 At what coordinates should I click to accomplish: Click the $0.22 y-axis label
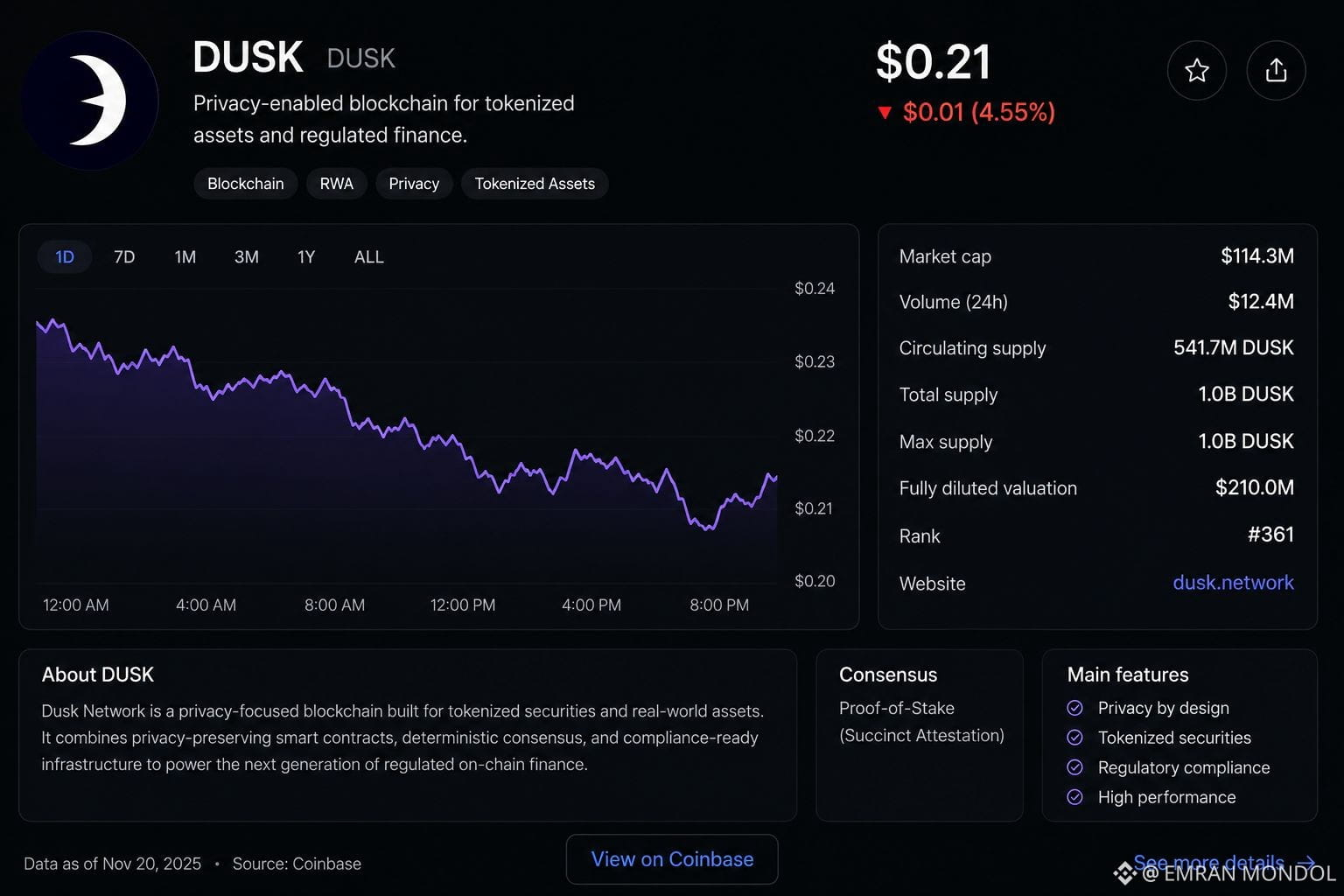(x=815, y=436)
